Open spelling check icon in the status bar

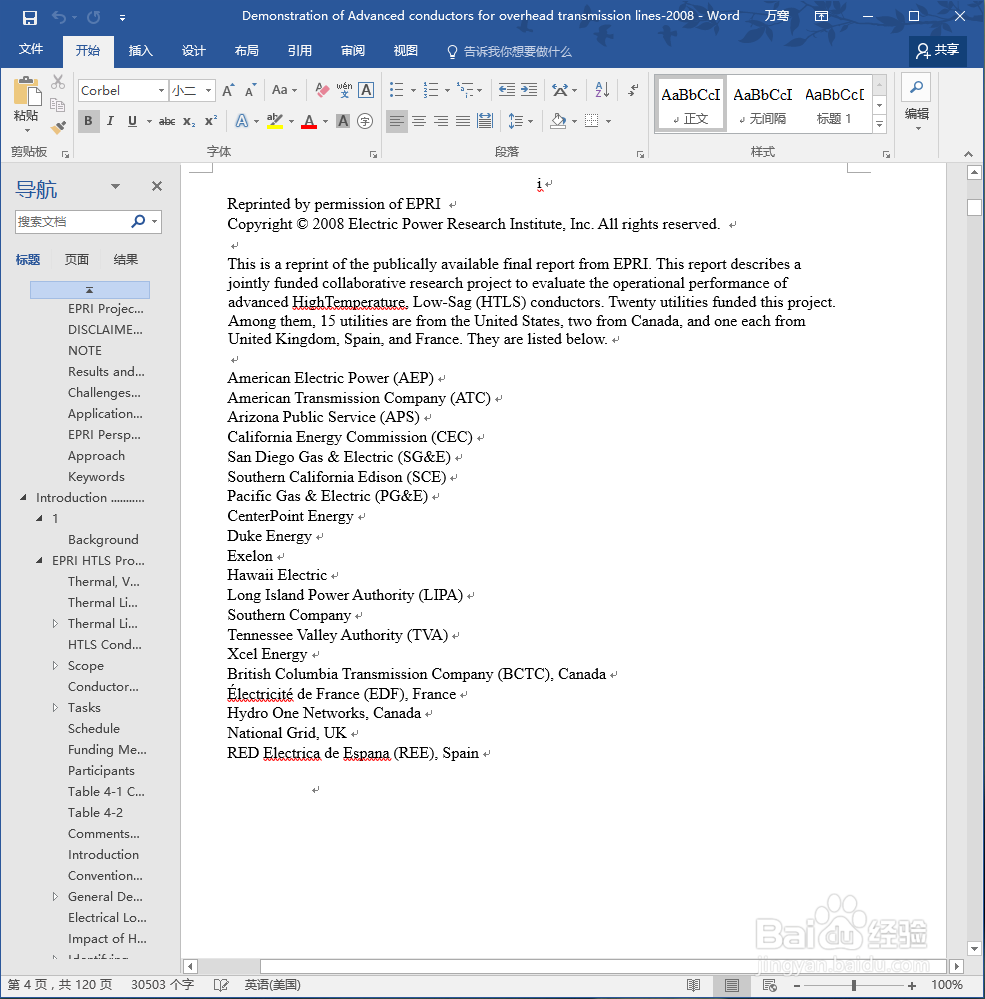[220, 985]
